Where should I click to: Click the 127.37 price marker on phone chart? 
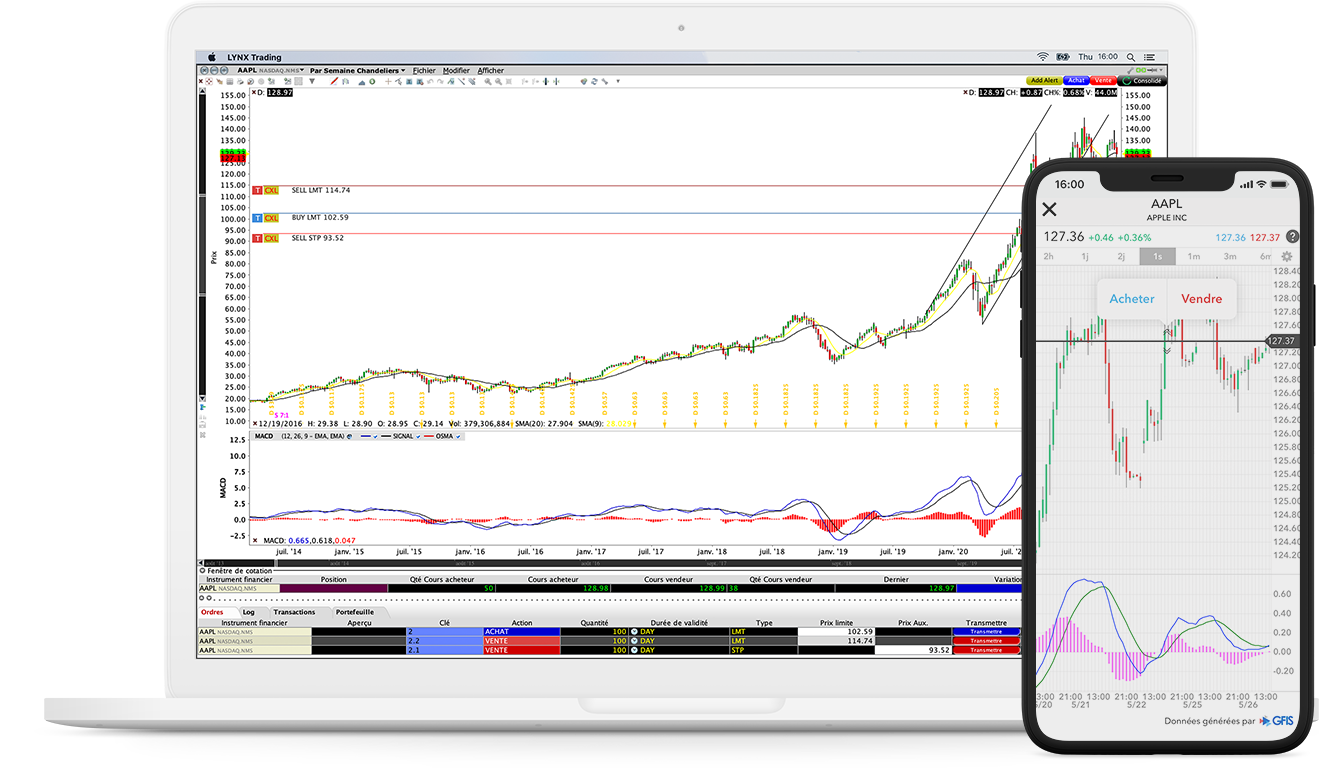coord(1282,341)
